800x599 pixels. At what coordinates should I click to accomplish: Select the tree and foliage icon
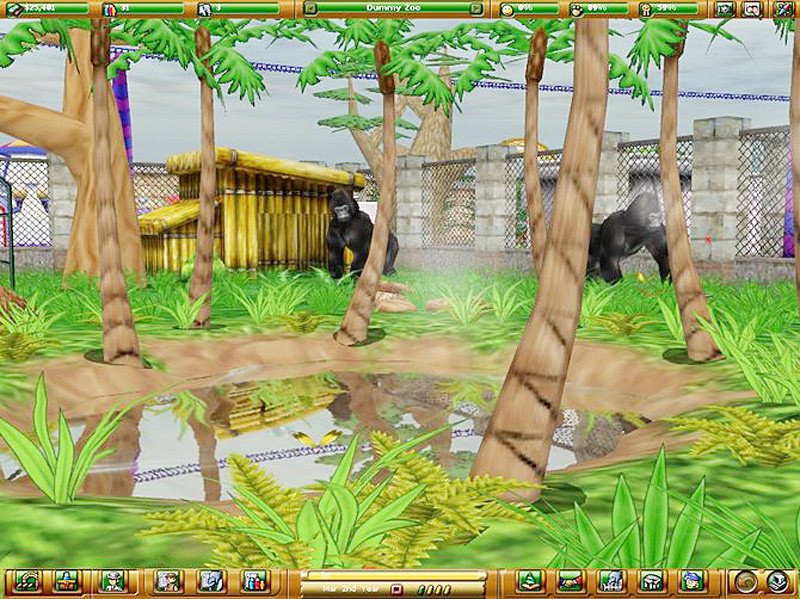(530, 581)
